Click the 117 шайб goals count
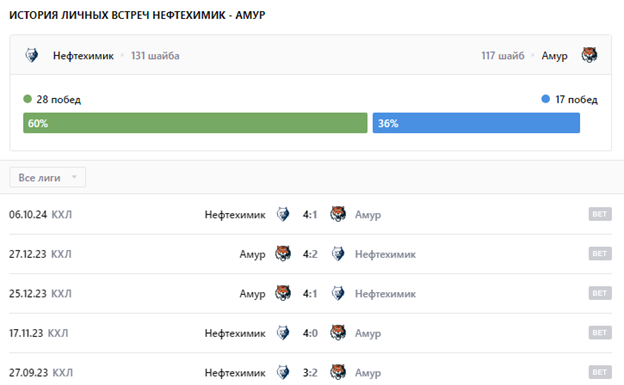 click(x=503, y=56)
